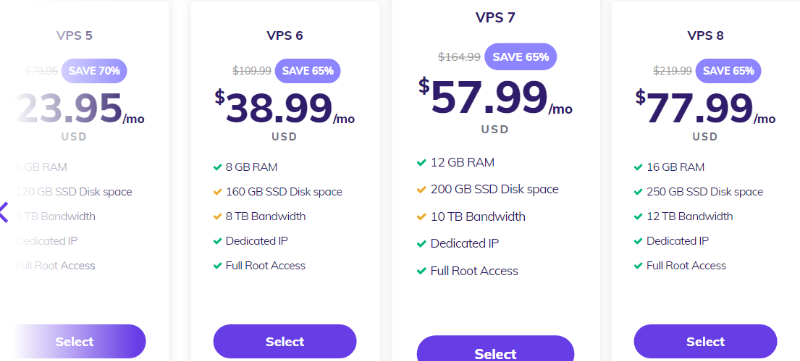Screen dimensions: 800x361
Task: Click orange checkmark beside 8 TB Bandwidth
Action: pos(217,217)
